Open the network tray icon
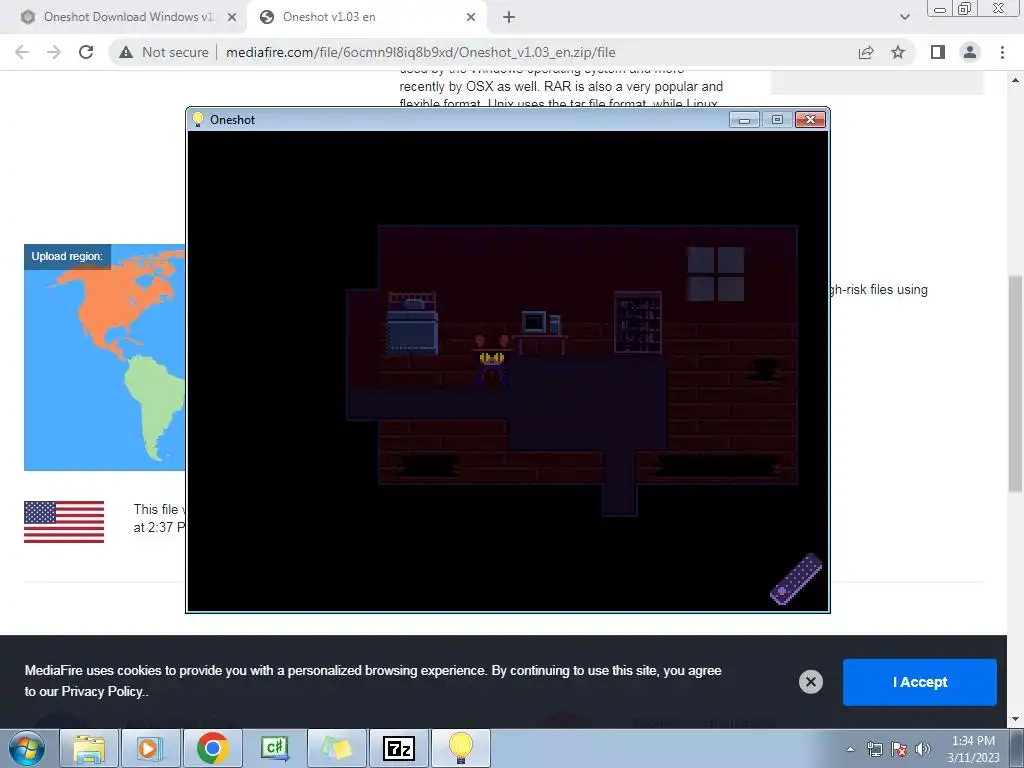The width and height of the screenshot is (1024, 768). [874, 749]
